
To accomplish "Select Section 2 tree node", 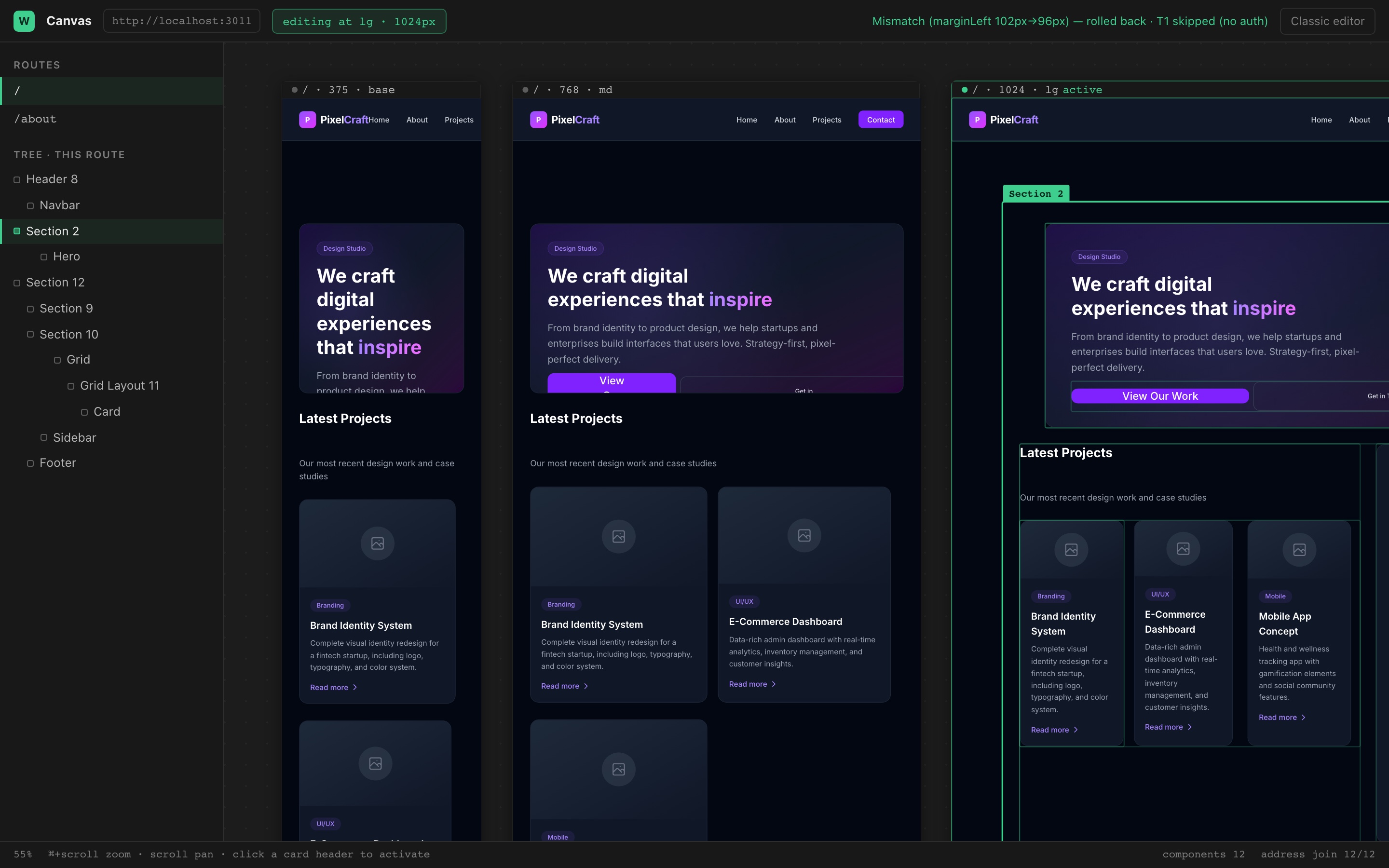I will coord(111,231).
